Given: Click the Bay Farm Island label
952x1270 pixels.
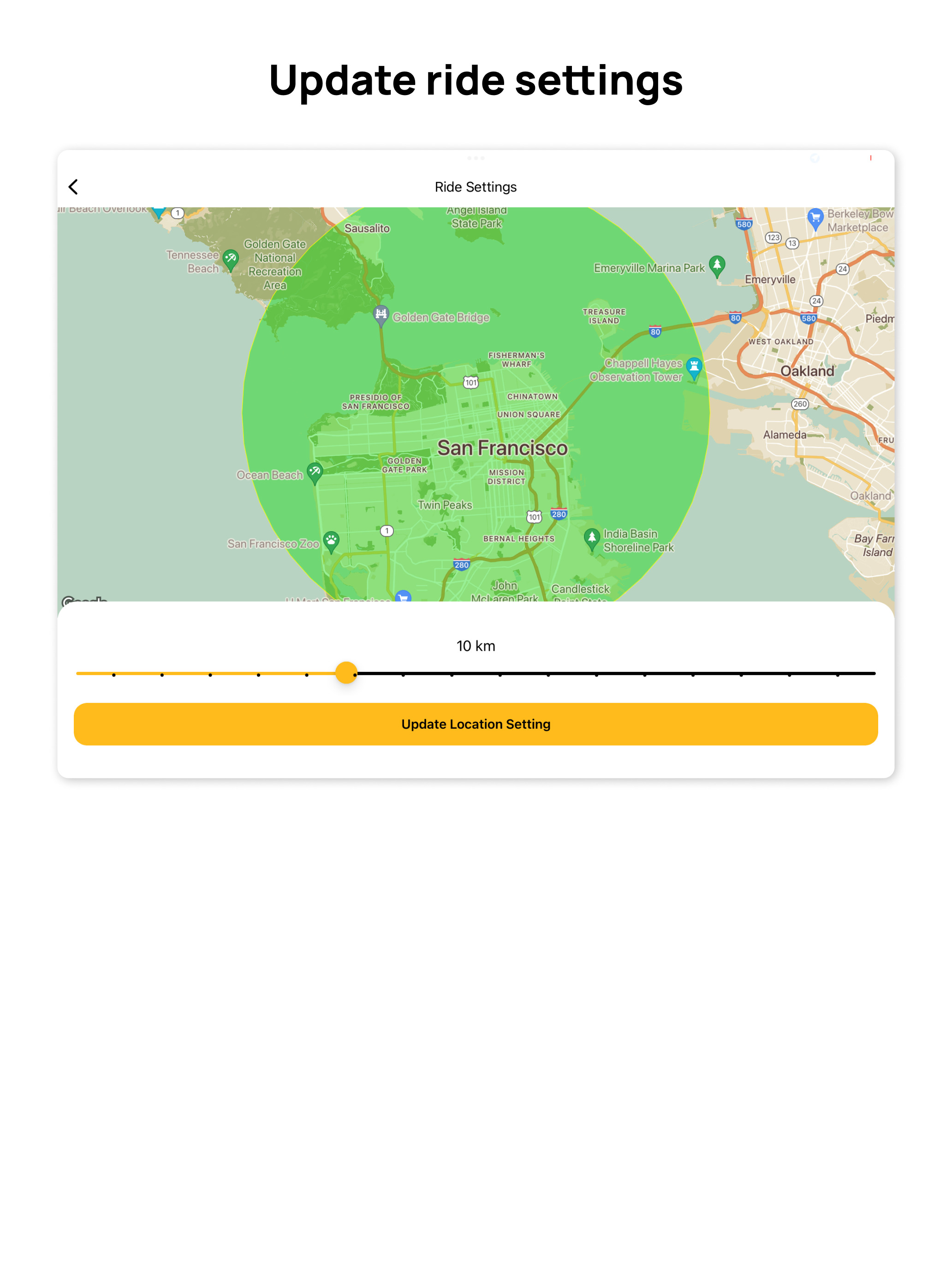Looking at the screenshot, I should (x=874, y=545).
